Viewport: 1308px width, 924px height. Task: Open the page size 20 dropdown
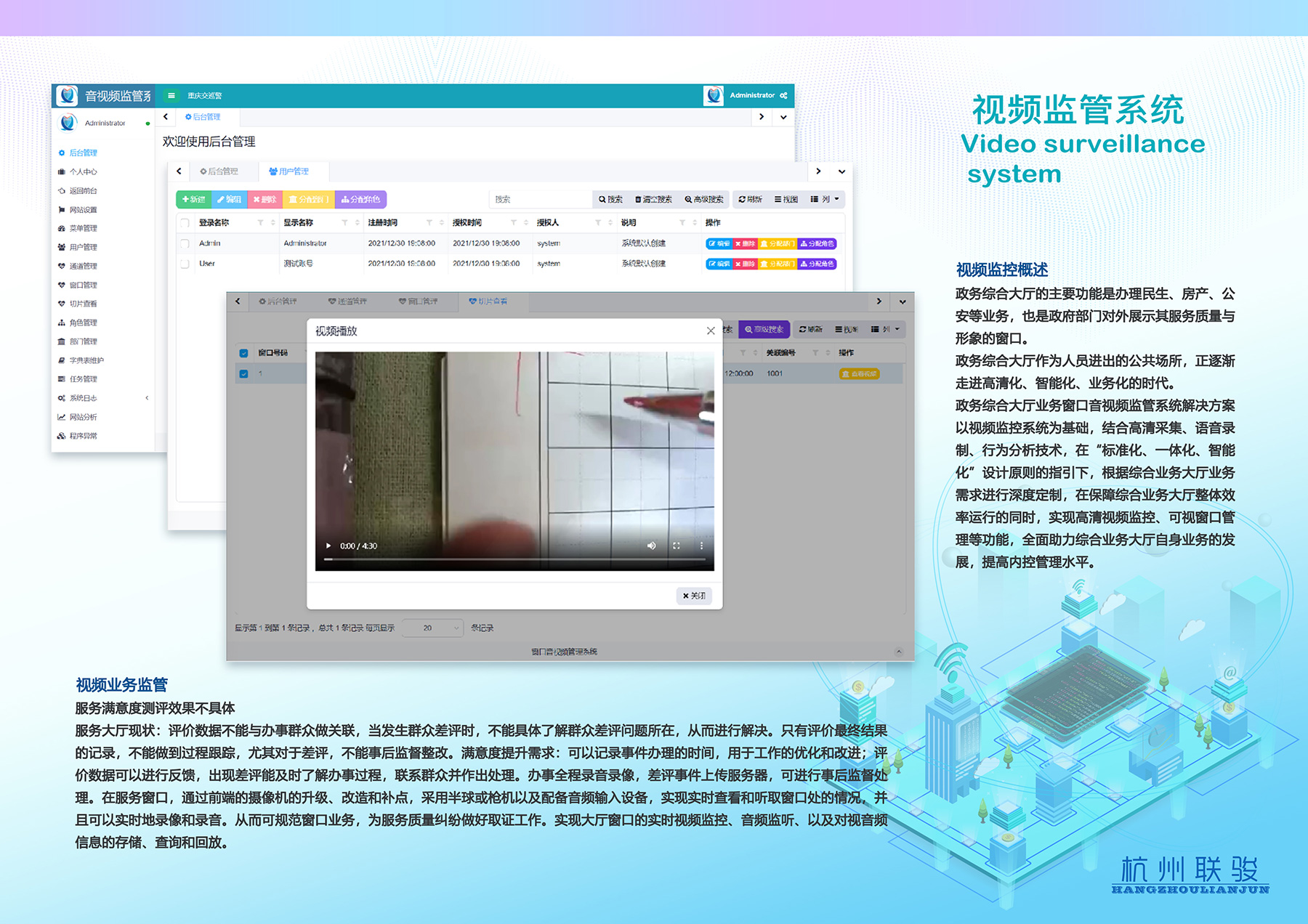[432, 628]
